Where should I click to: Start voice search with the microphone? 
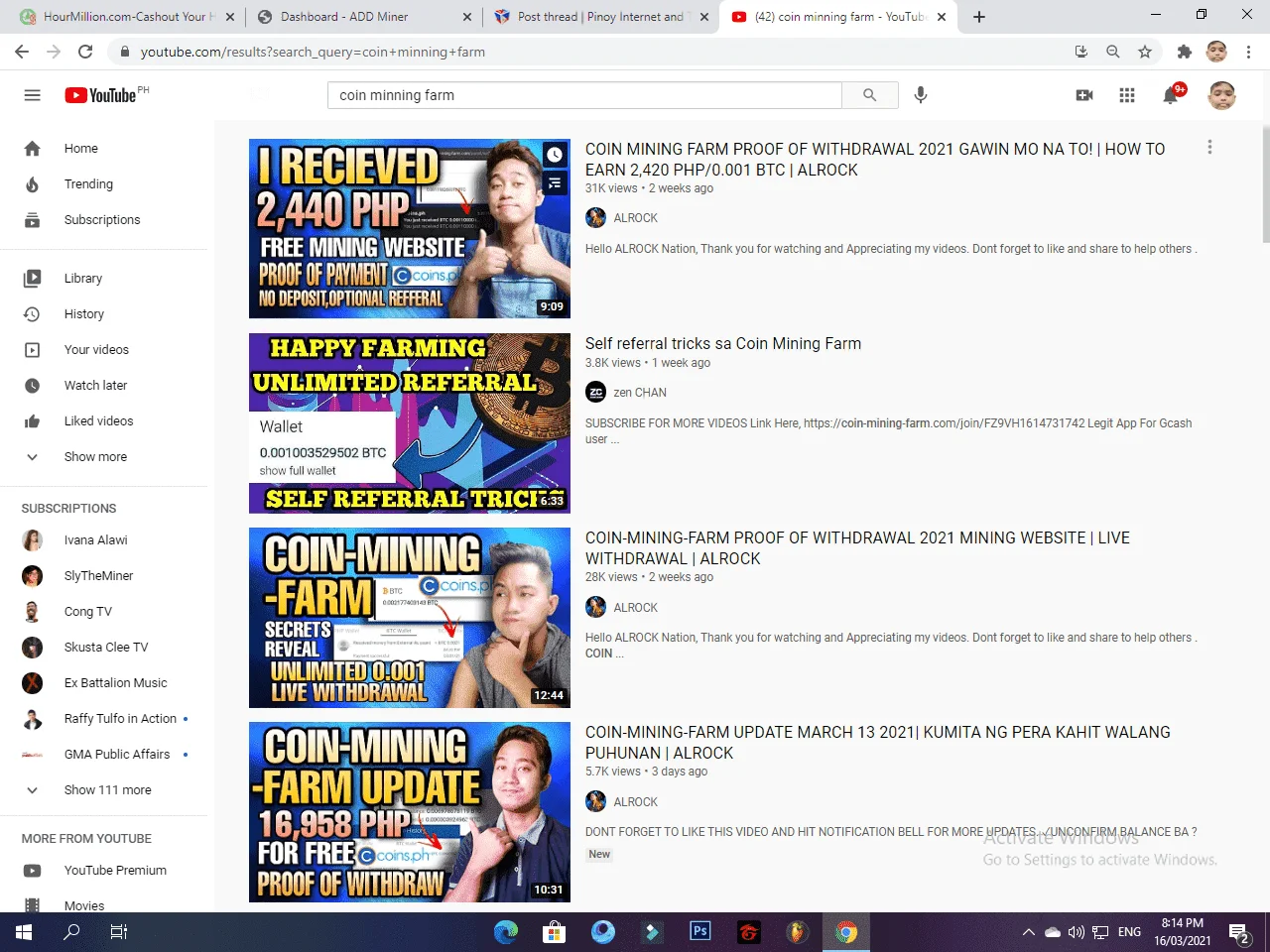point(921,95)
